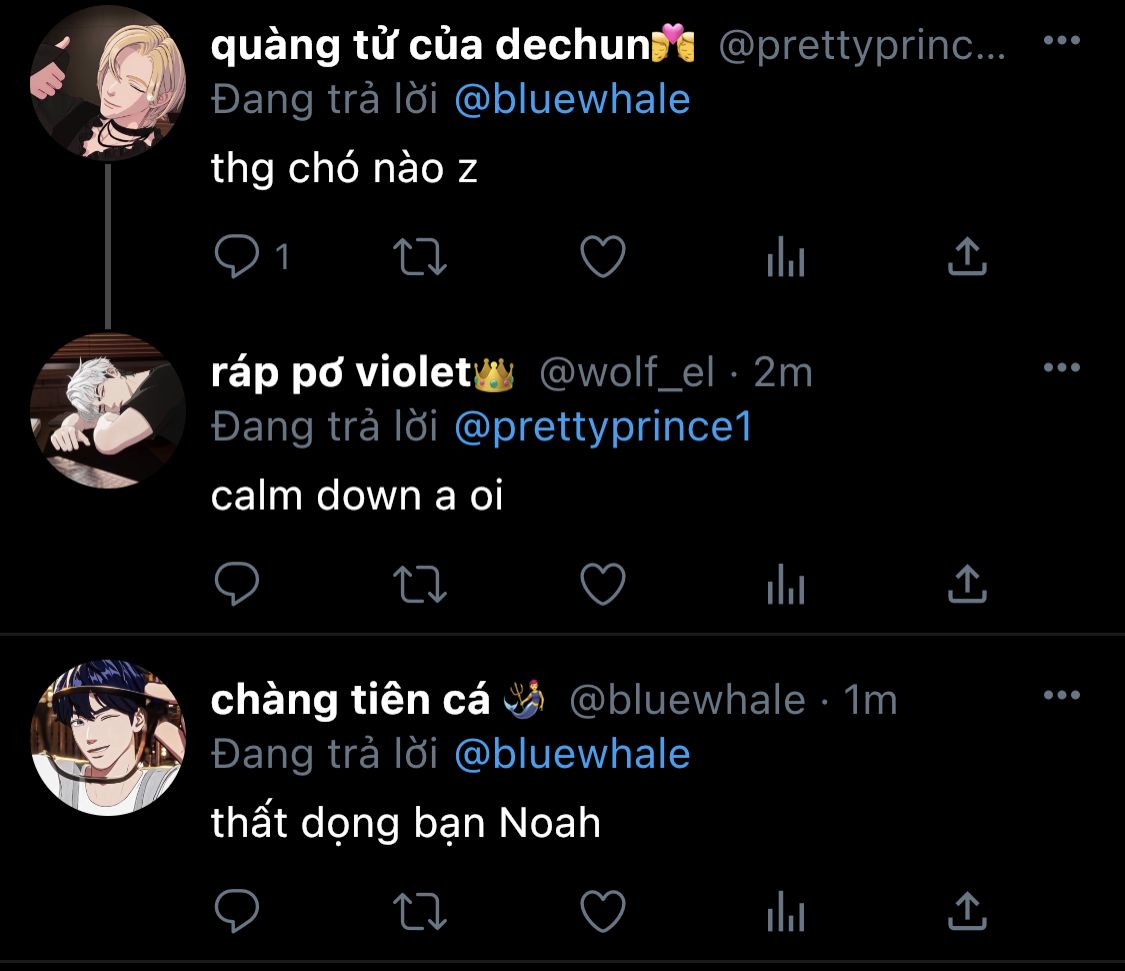Open chàng tiên cá's avatar picture
1125x971 pixels.
click(108, 737)
